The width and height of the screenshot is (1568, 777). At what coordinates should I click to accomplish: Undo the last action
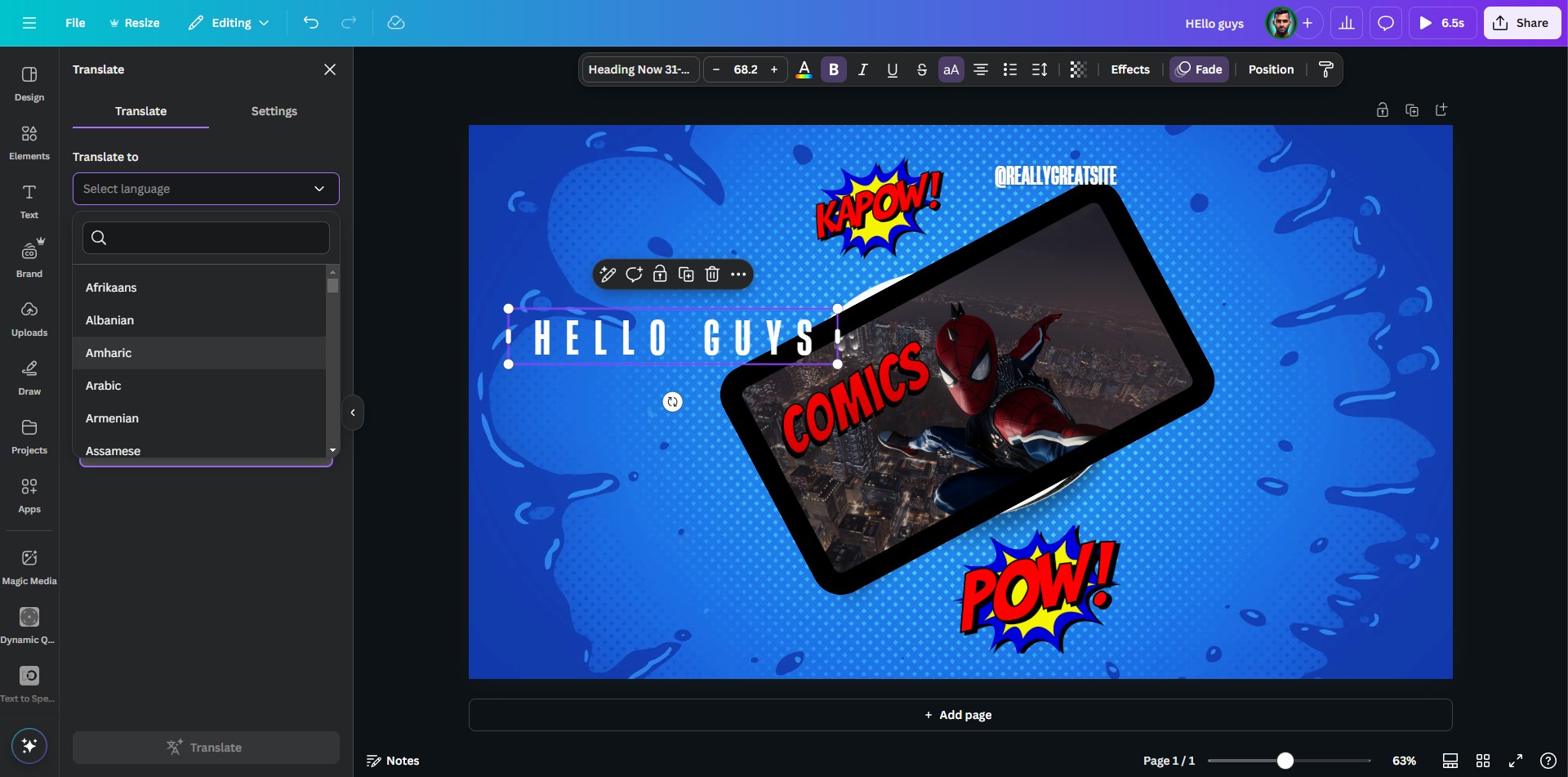tap(311, 23)
